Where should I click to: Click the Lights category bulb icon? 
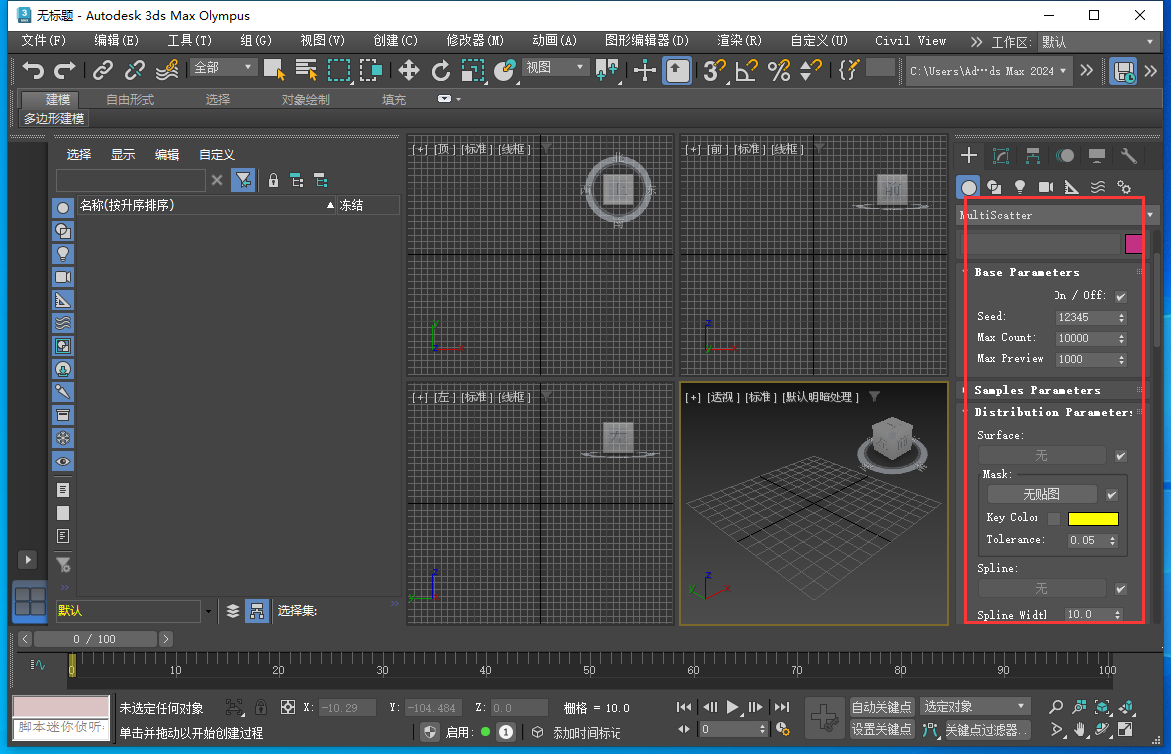(1018, 186)
